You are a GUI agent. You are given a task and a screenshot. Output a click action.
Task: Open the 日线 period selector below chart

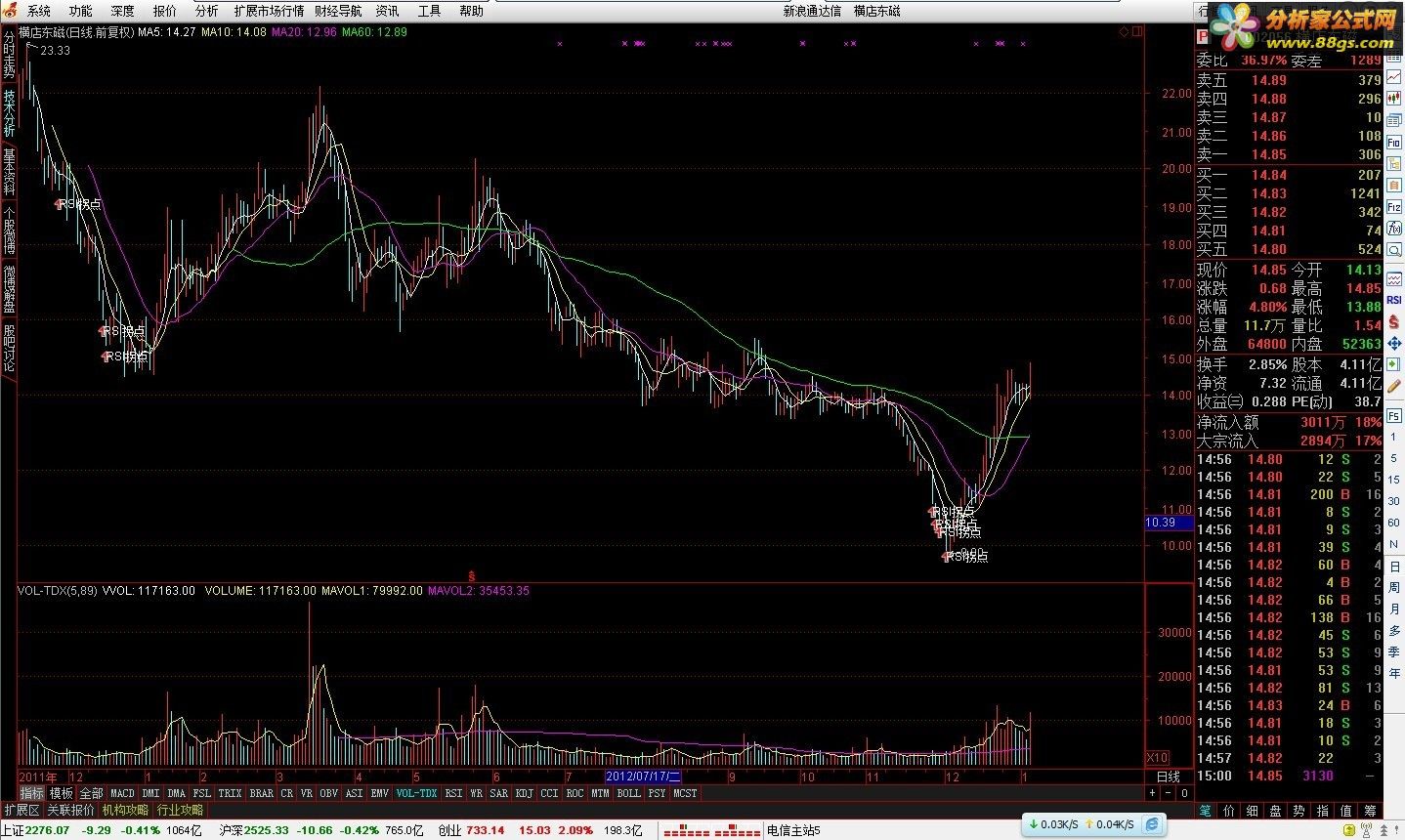1168,777
